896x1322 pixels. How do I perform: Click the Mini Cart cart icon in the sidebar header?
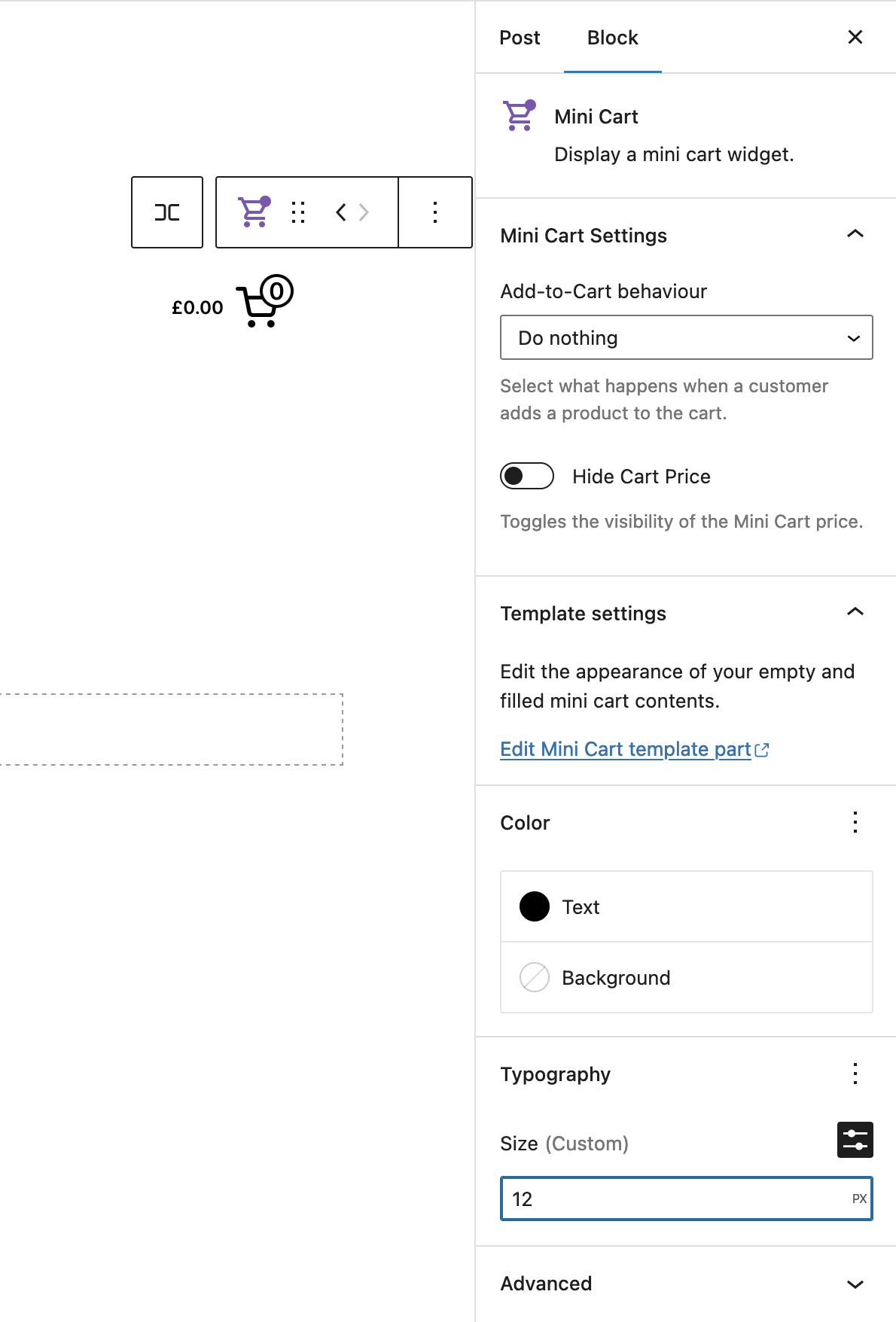coord(519,116)
